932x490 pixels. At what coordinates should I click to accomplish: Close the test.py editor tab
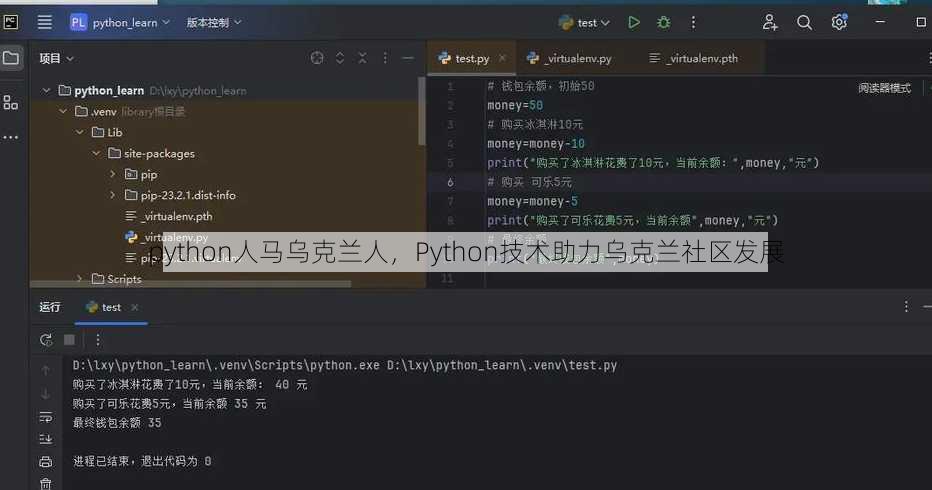[x=502, y=58]
